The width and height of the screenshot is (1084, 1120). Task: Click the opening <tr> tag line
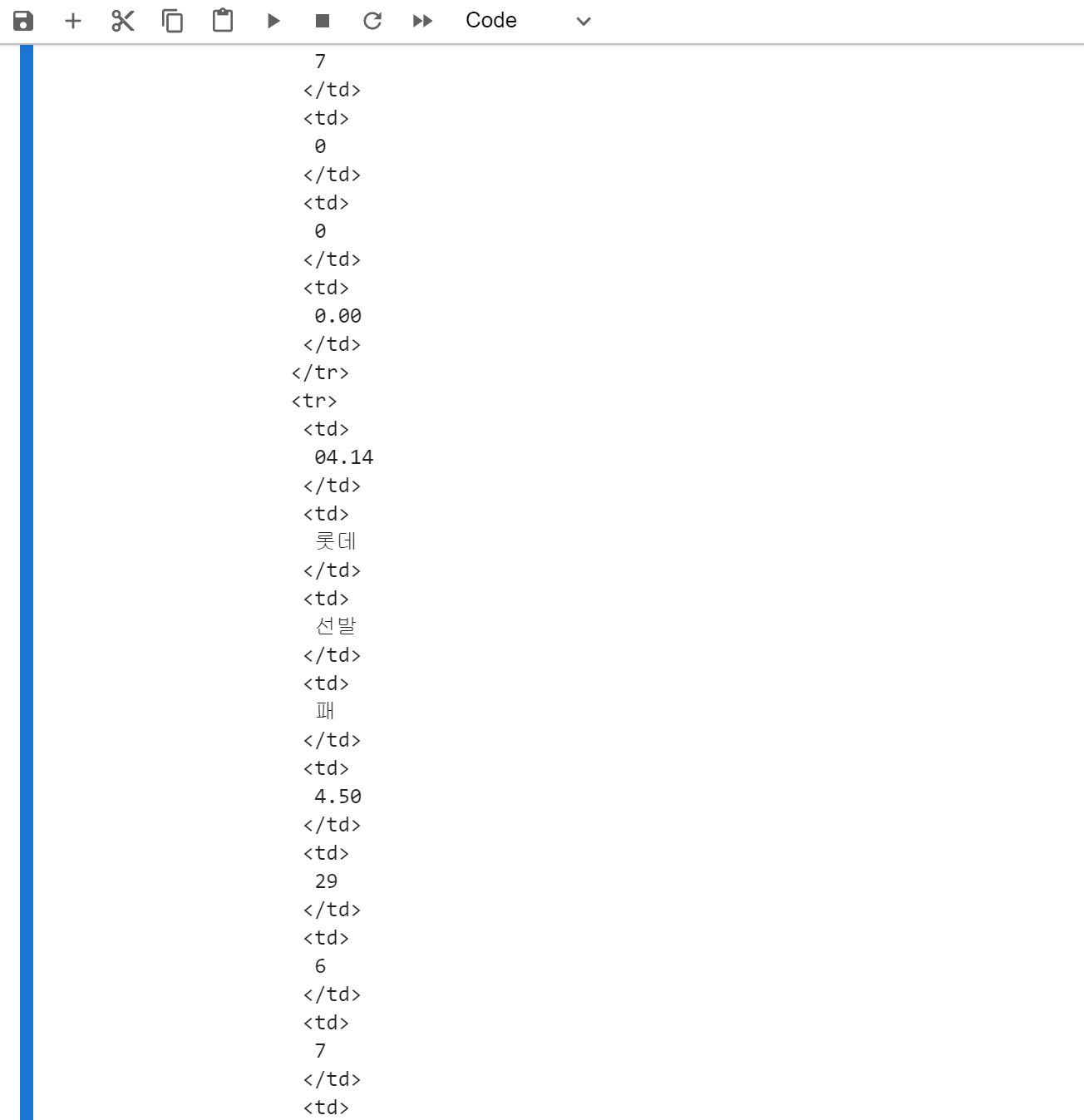[x=314, y=401]
